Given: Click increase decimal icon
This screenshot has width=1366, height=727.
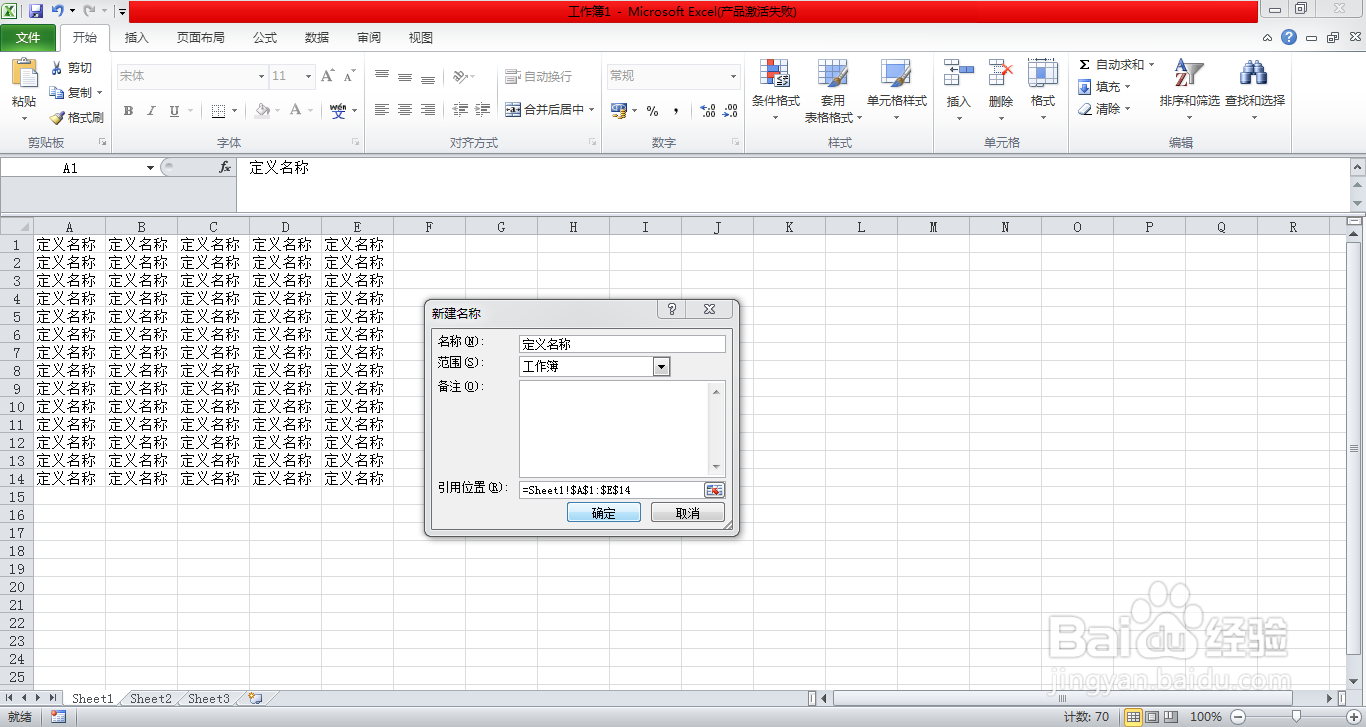Looking at the screenshot, I should pos(707,111).
